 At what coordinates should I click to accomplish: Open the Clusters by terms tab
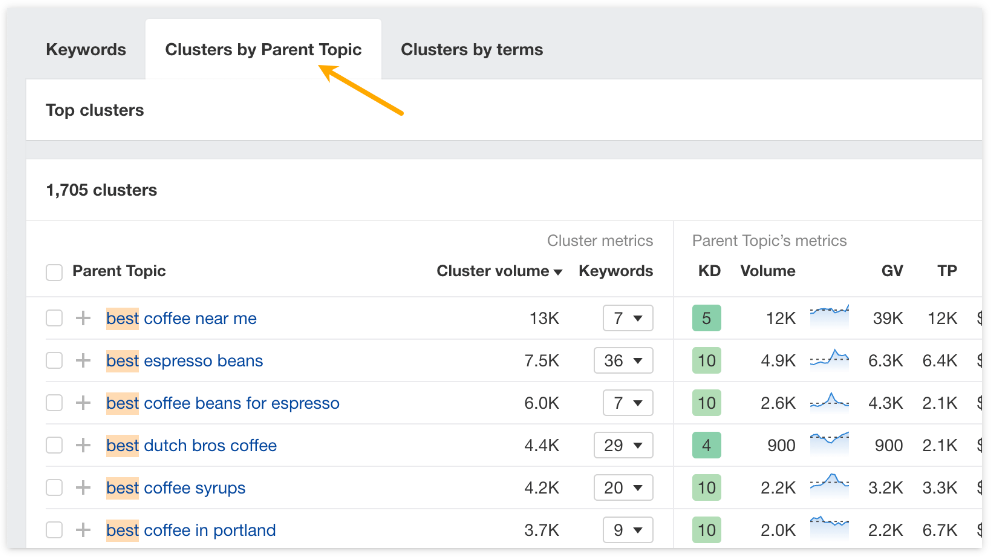472,49
